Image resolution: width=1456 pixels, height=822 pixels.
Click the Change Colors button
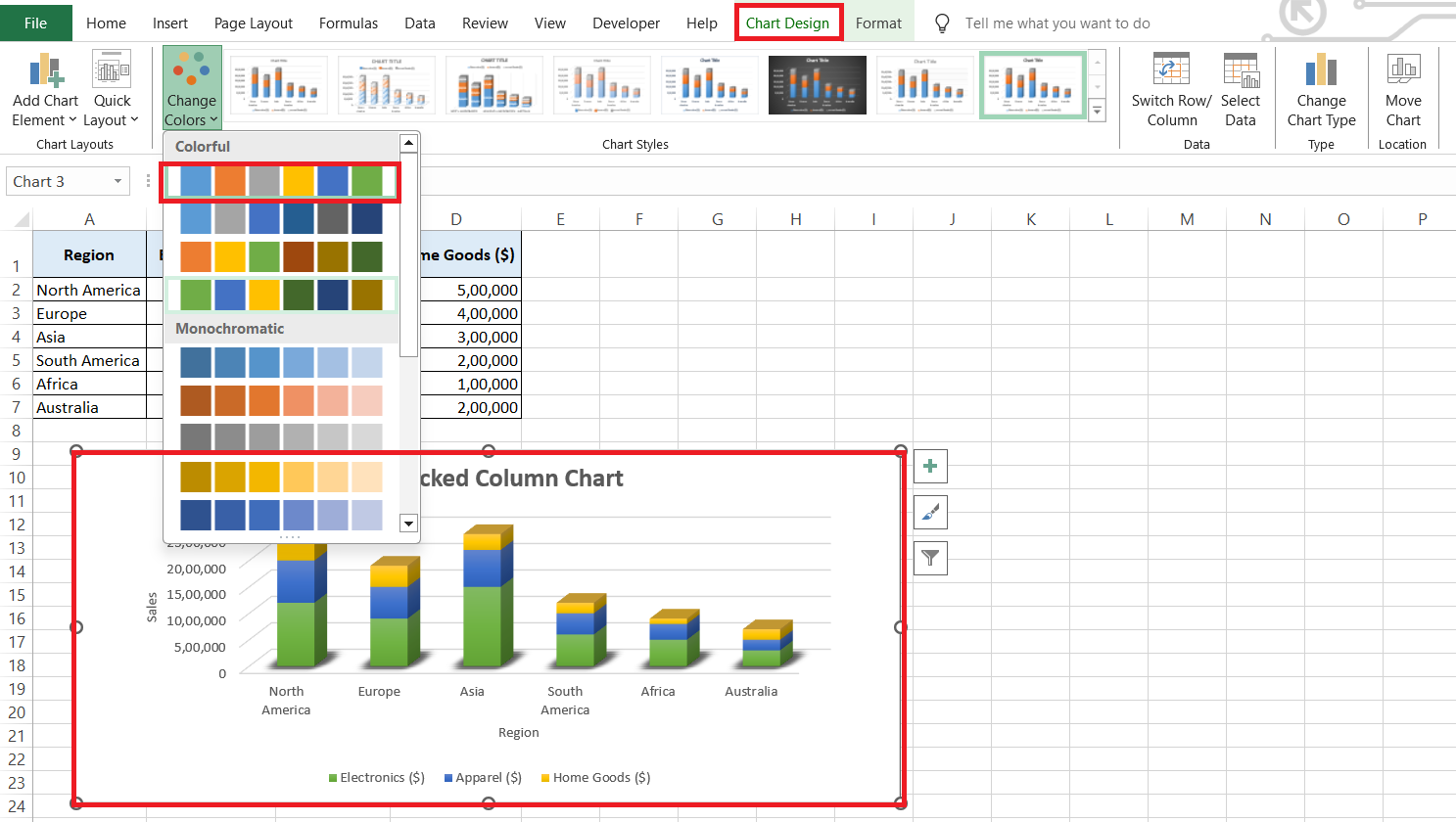click(x=192, y=88)
